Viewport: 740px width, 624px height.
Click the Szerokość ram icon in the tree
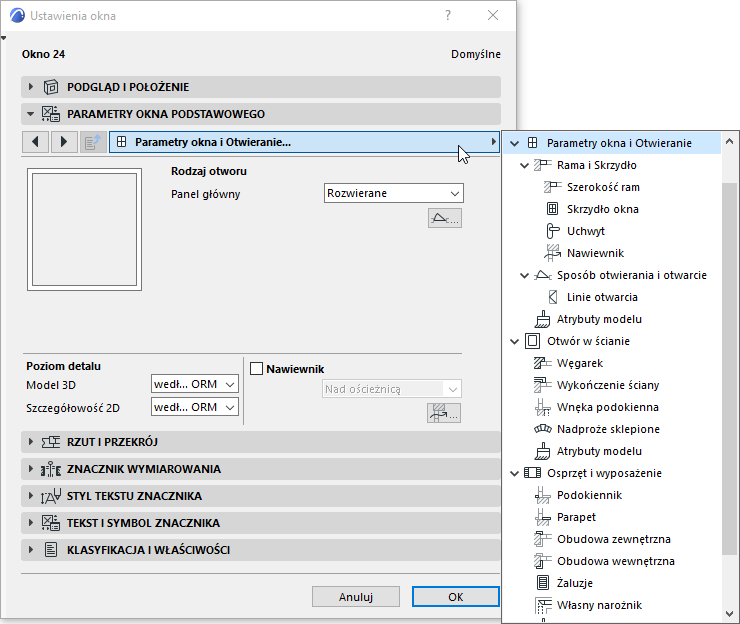click(x=552, y=187)
